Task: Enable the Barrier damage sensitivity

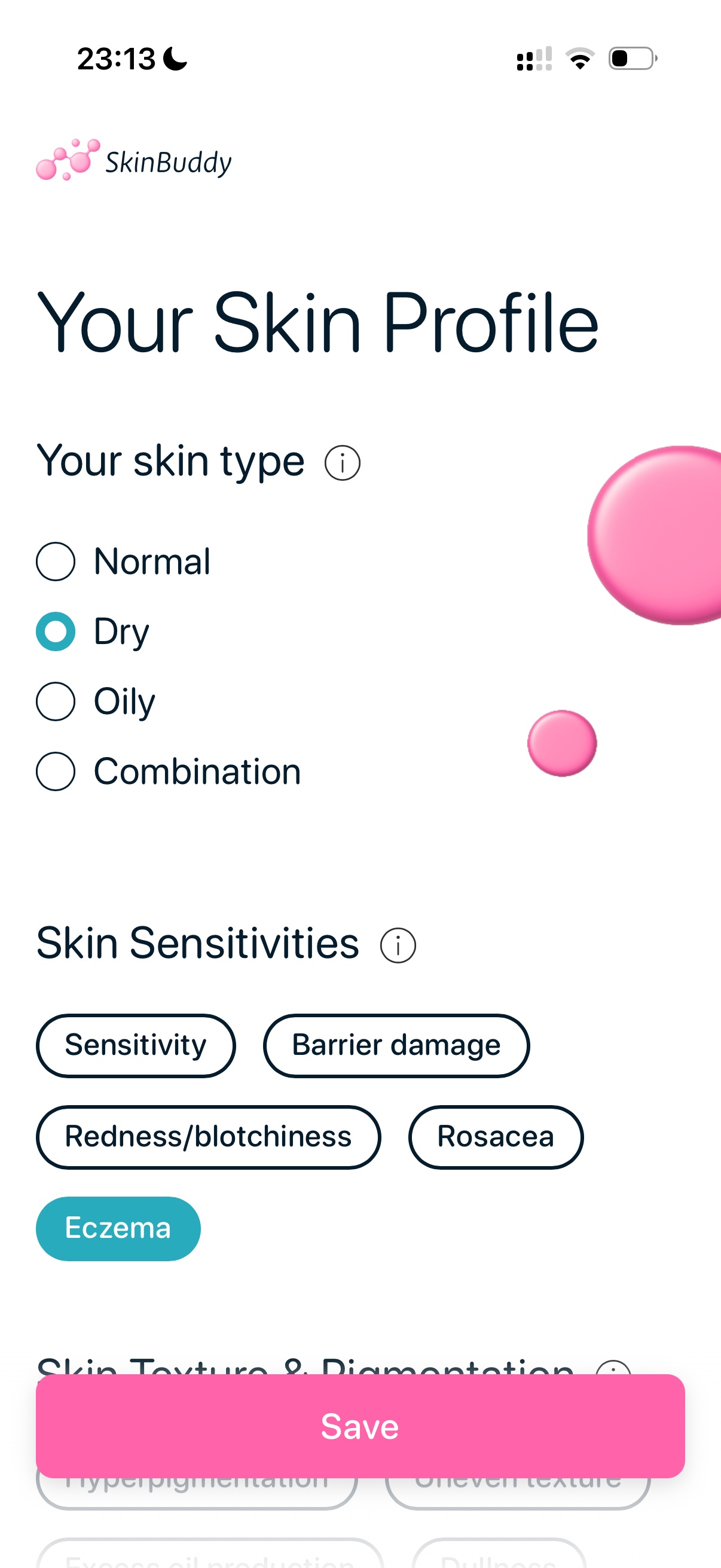Action: (396, 1045)
